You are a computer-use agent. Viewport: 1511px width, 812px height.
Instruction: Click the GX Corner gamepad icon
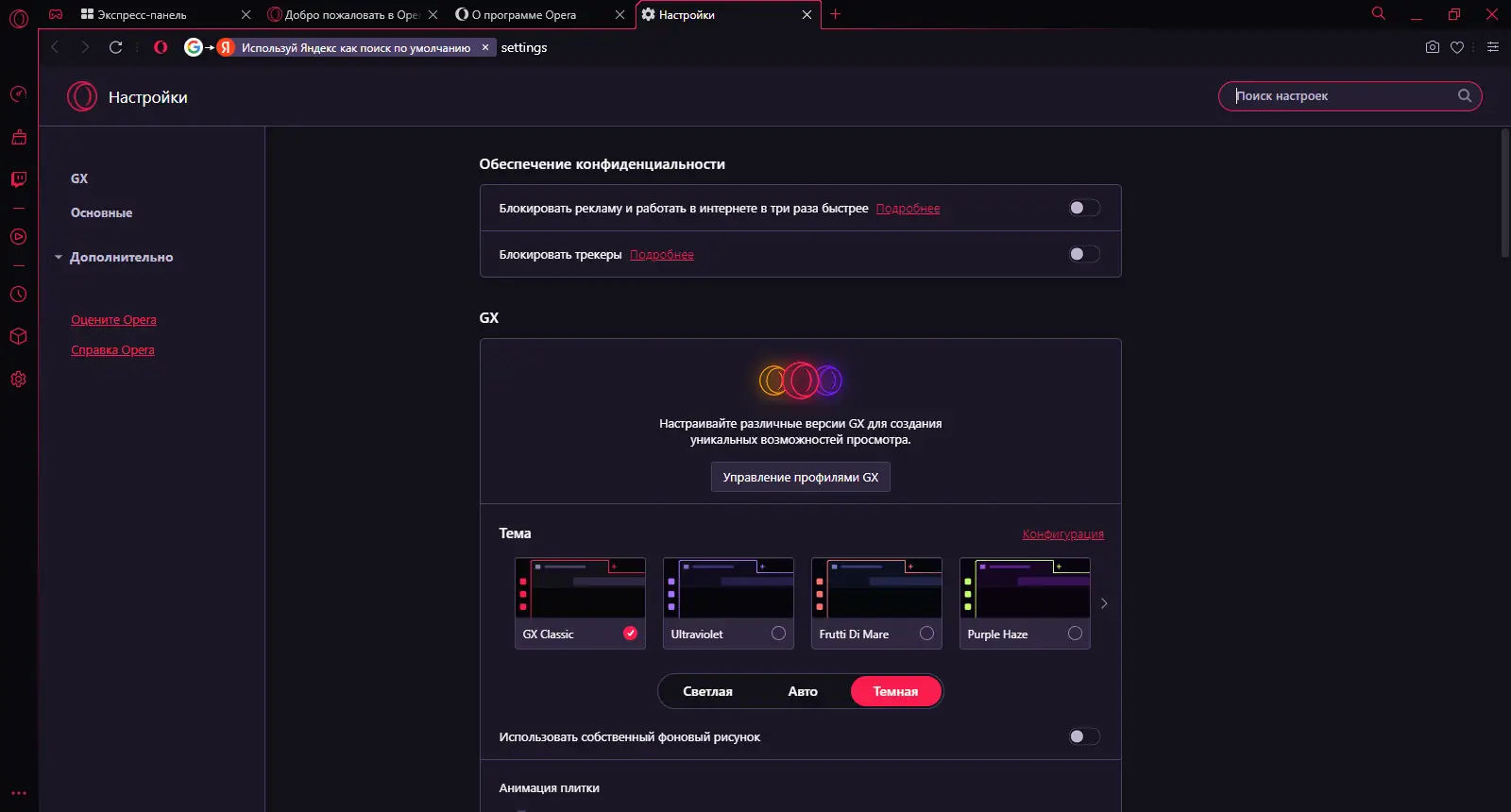click(56, 14)
